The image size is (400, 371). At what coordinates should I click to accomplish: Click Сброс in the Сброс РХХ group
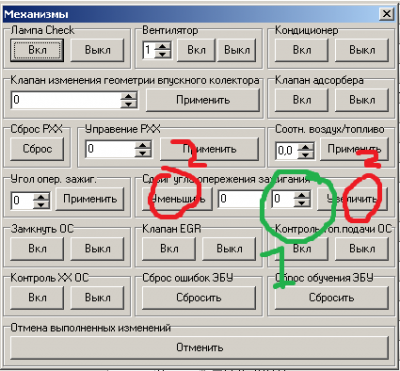[37, 149]
